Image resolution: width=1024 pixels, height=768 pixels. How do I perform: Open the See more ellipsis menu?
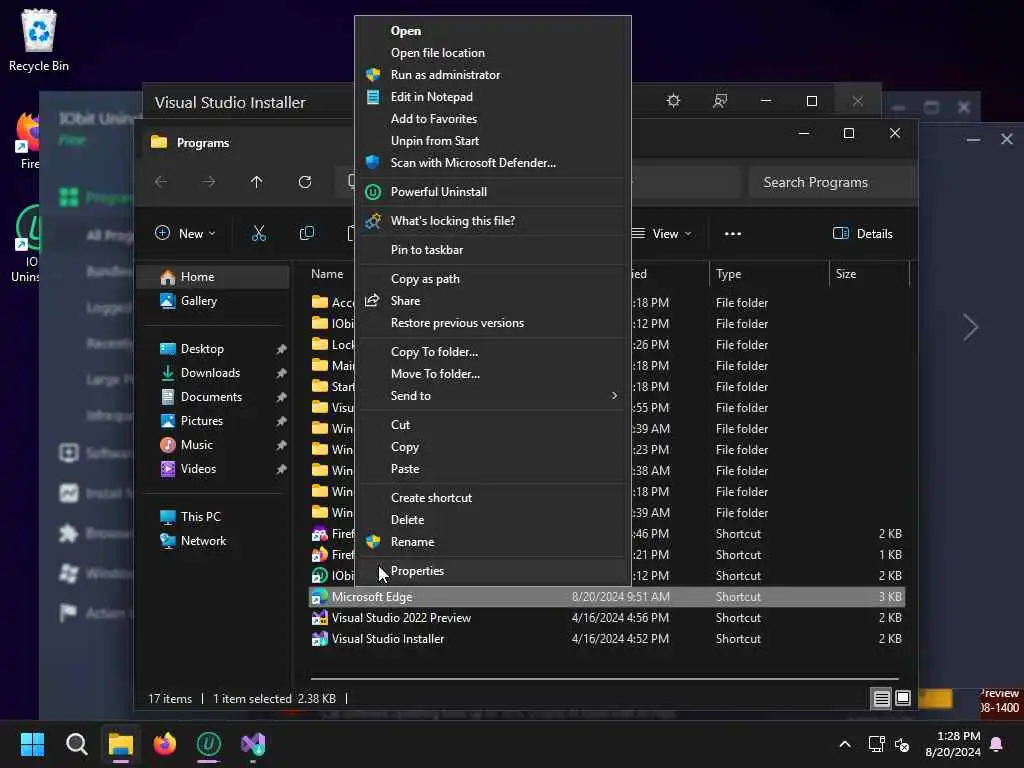click(x=733, y=234)
